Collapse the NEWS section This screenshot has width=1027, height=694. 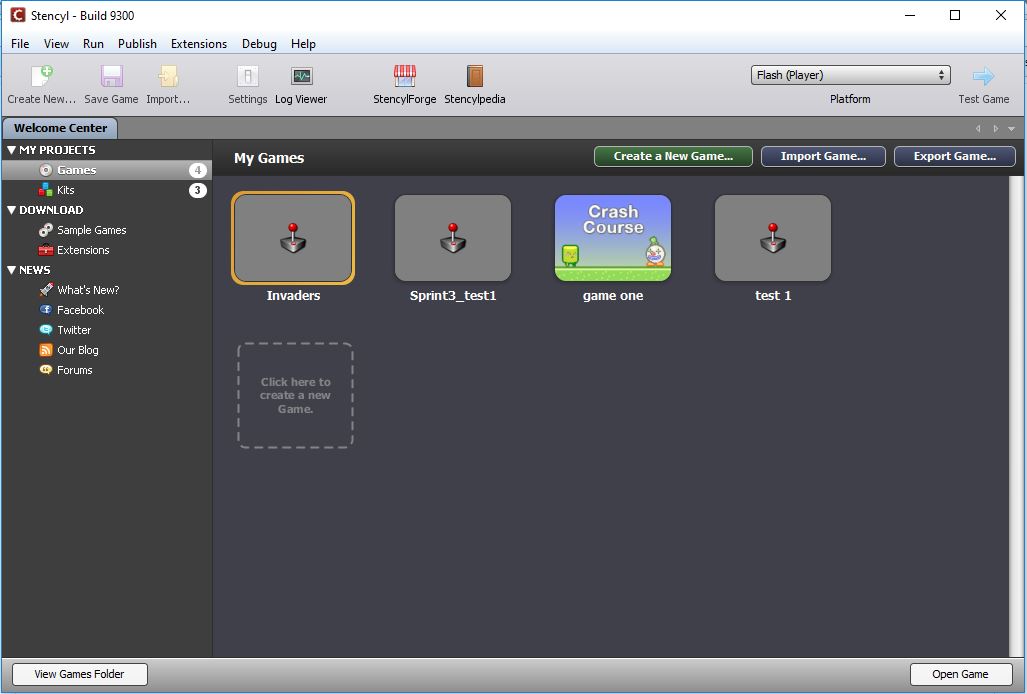click(11, 270)
